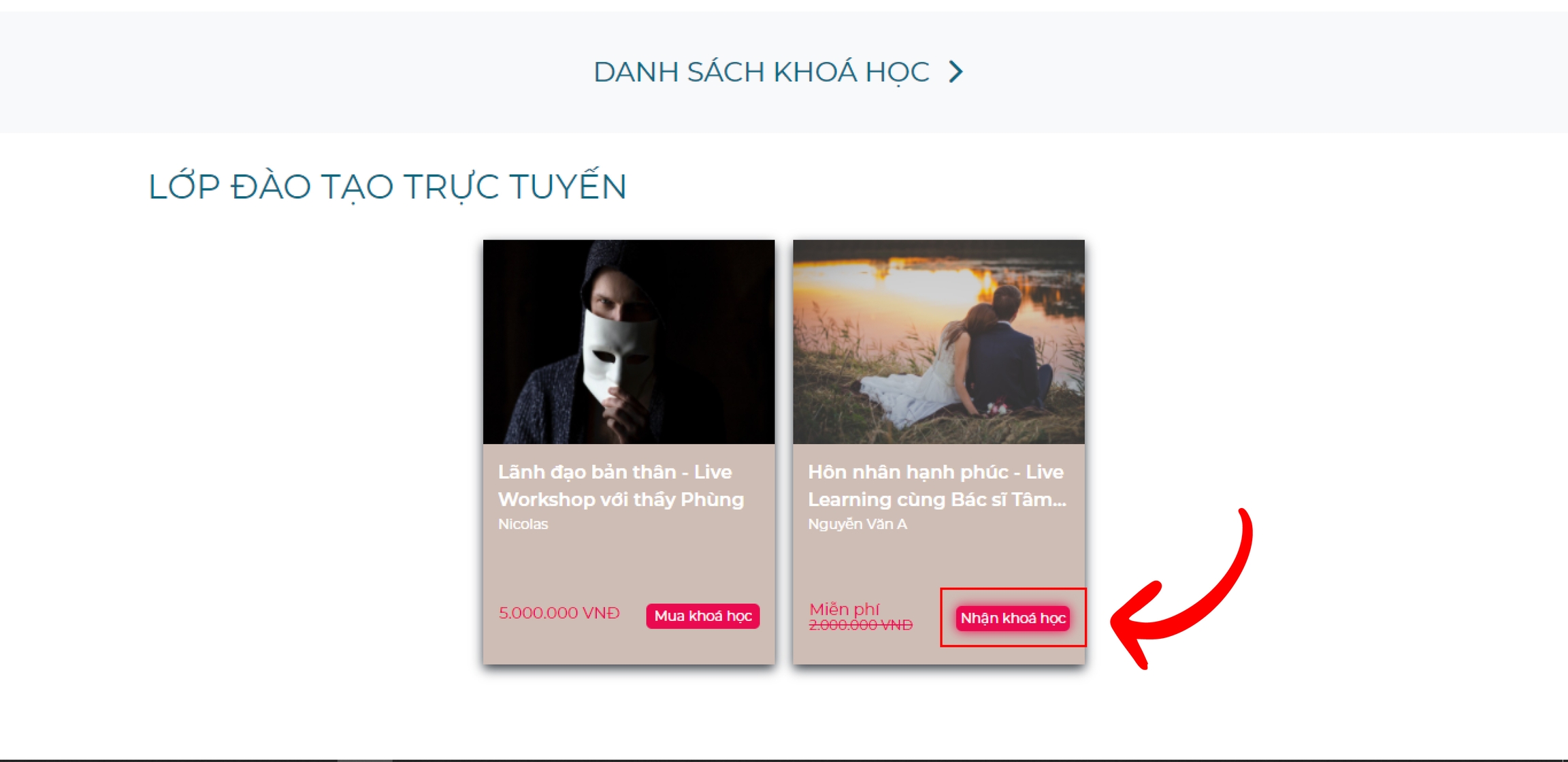Viewport: 1568px width, 762px height.
Task: Click the Miễn phí free price label
Action: click(844, 609)
